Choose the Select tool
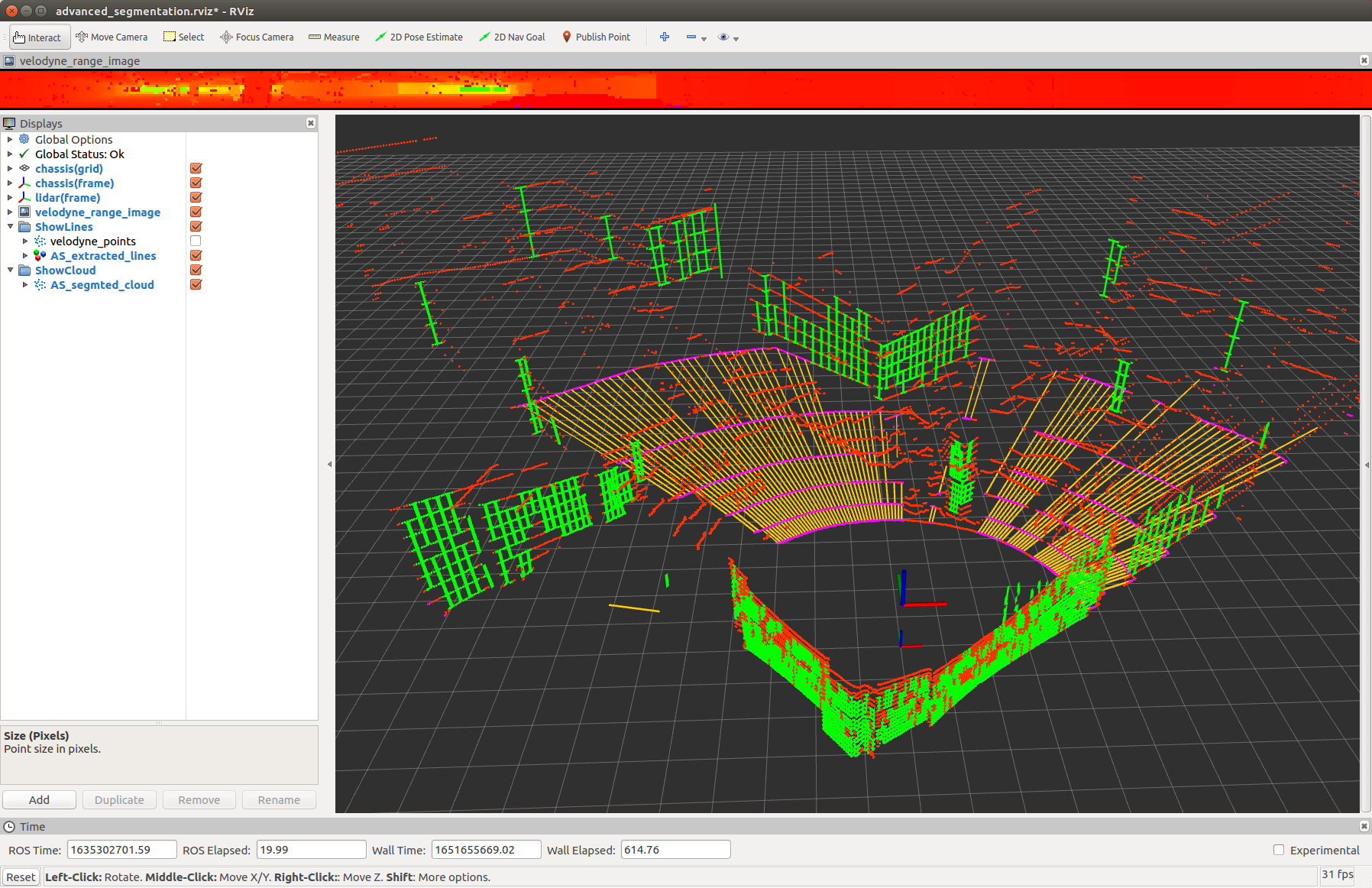1372x888 pixels. tap(184, 37)
